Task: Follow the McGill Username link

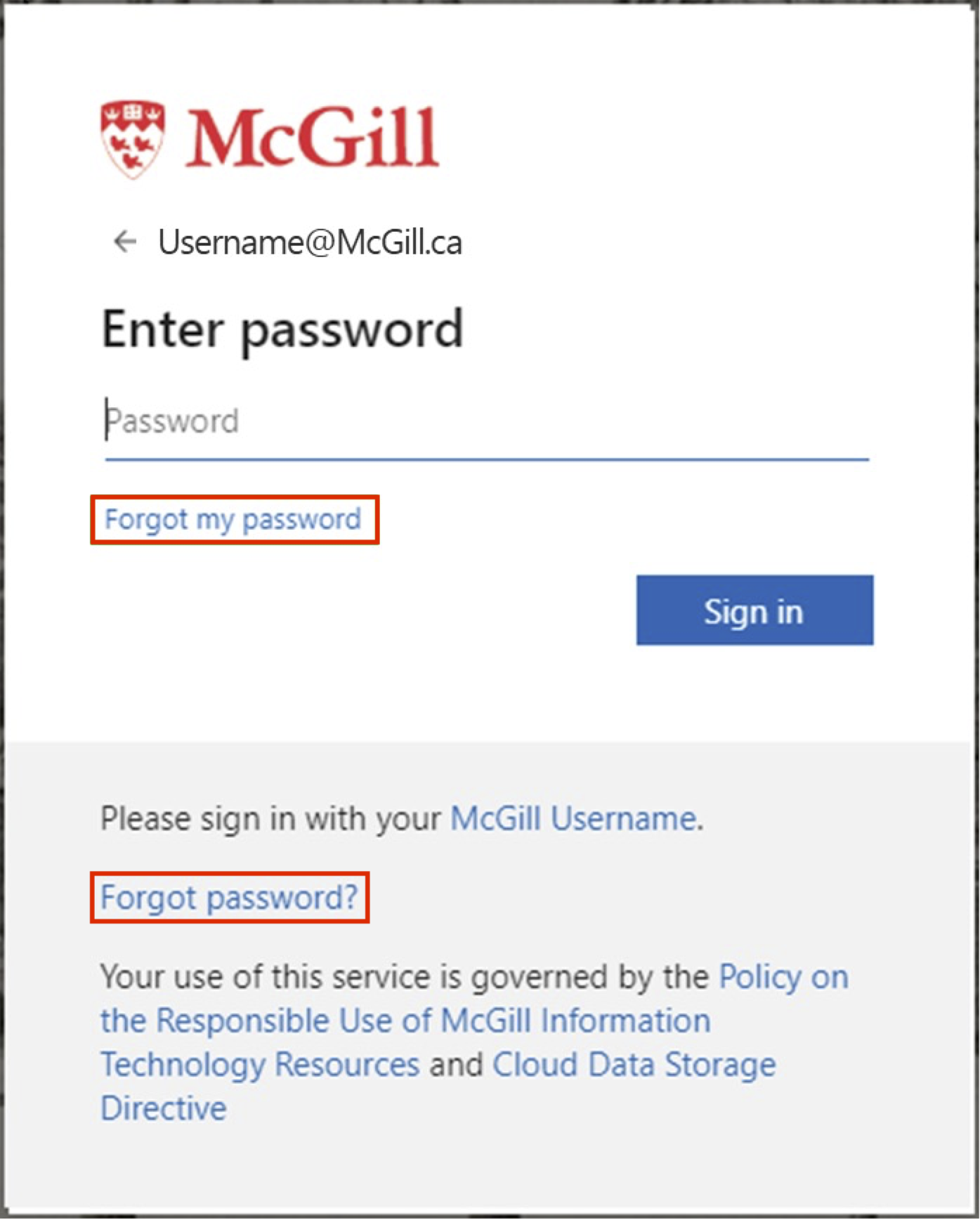Action: click(573, 819)
